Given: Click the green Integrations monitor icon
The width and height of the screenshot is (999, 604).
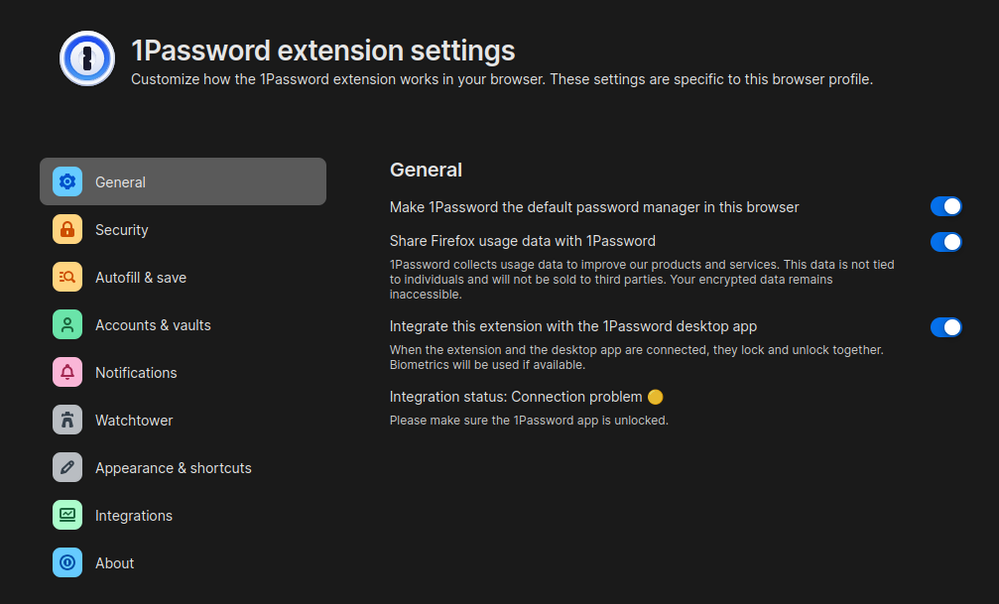Looking at the screenshot, I should click(67, 516).
